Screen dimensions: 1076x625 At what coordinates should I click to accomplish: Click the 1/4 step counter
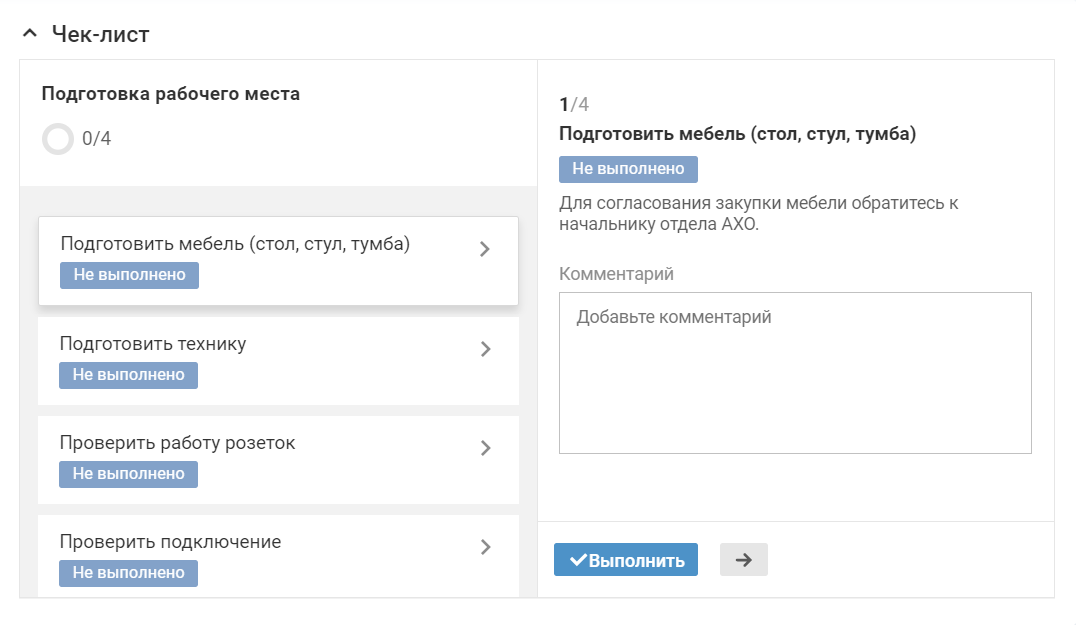[x=574, y=104]
